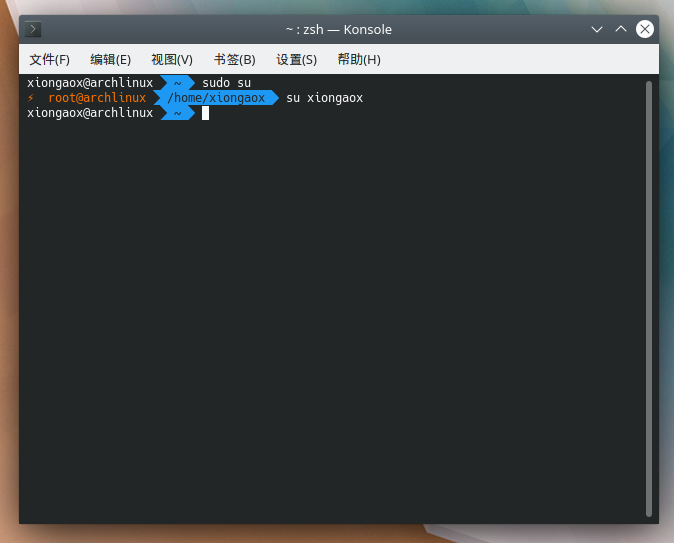Image resolution: width=674 pixels, height=543 pixels.
Task: Click the lightning bolt root indicator
Action: tap(31, 98)
